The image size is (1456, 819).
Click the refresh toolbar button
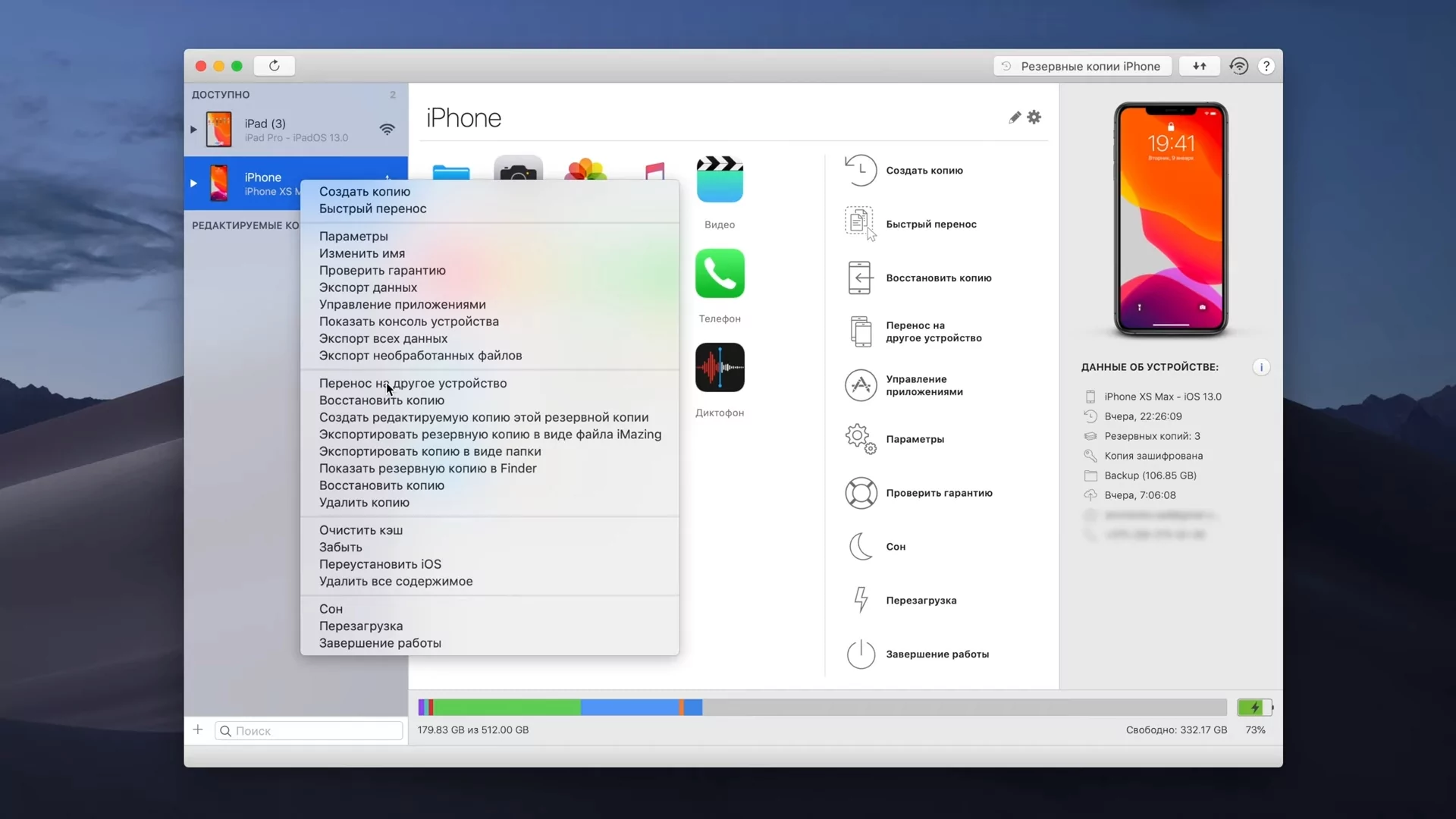(x=275, y=66)
